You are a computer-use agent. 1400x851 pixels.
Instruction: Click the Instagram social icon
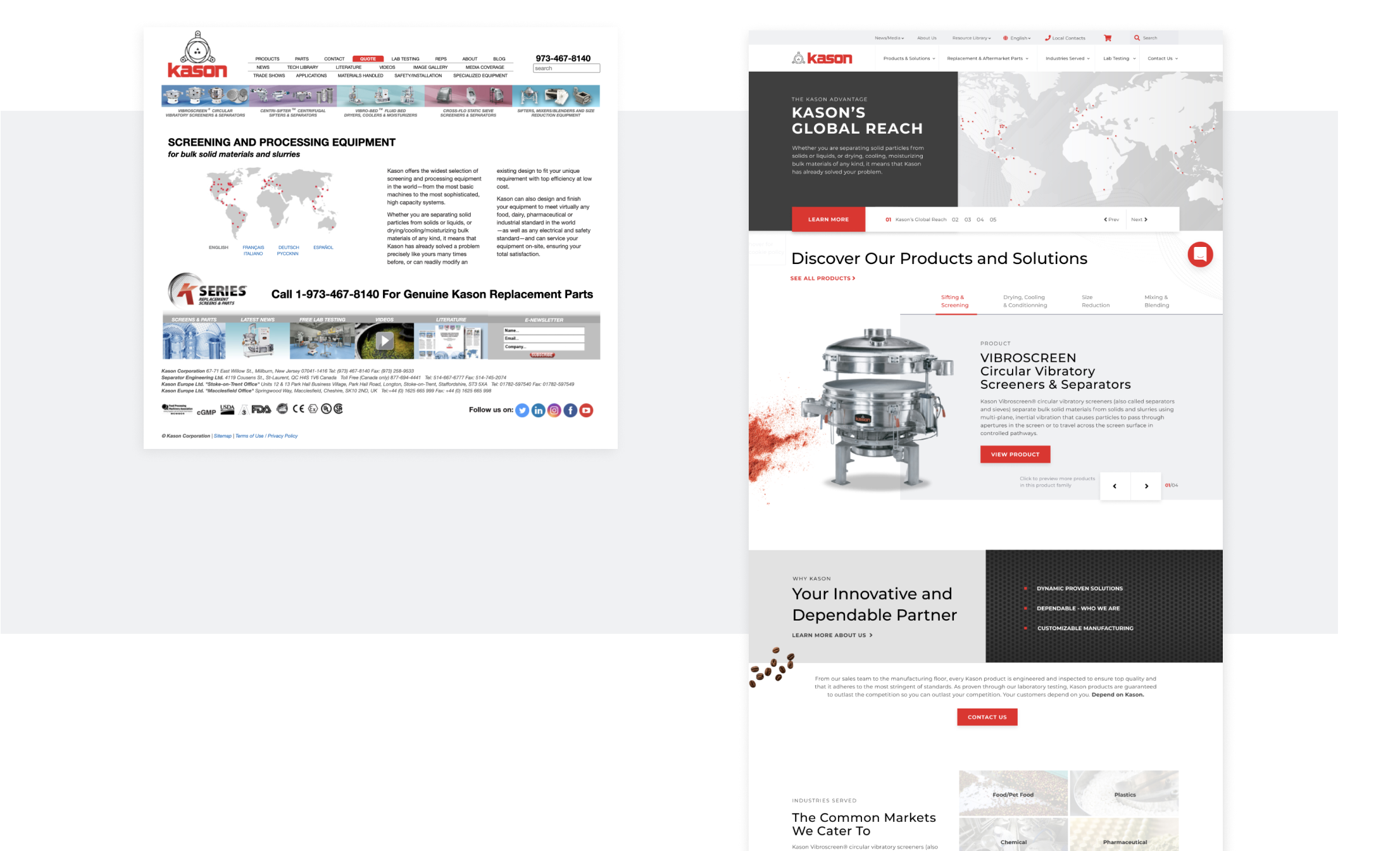554,410
